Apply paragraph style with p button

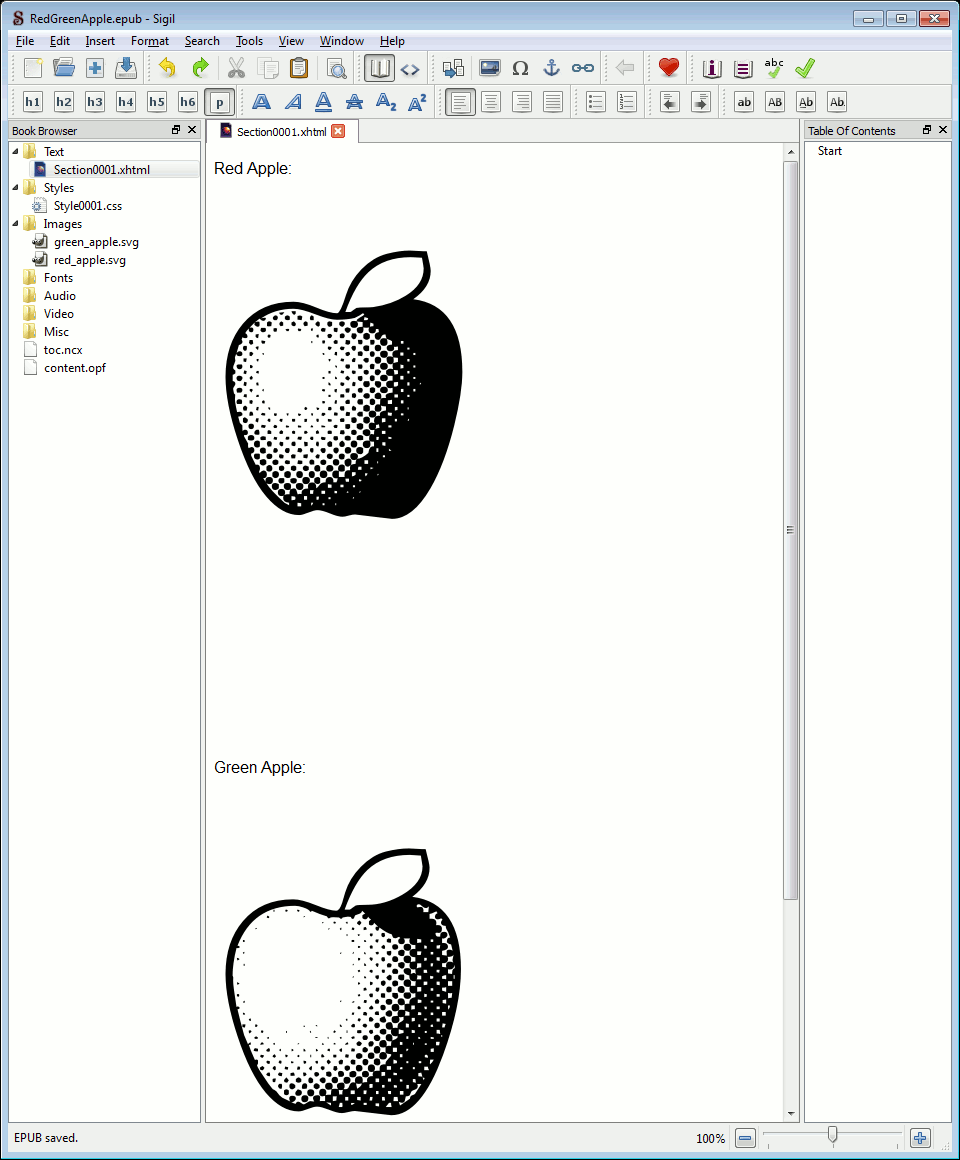click(x=220, y=102)
